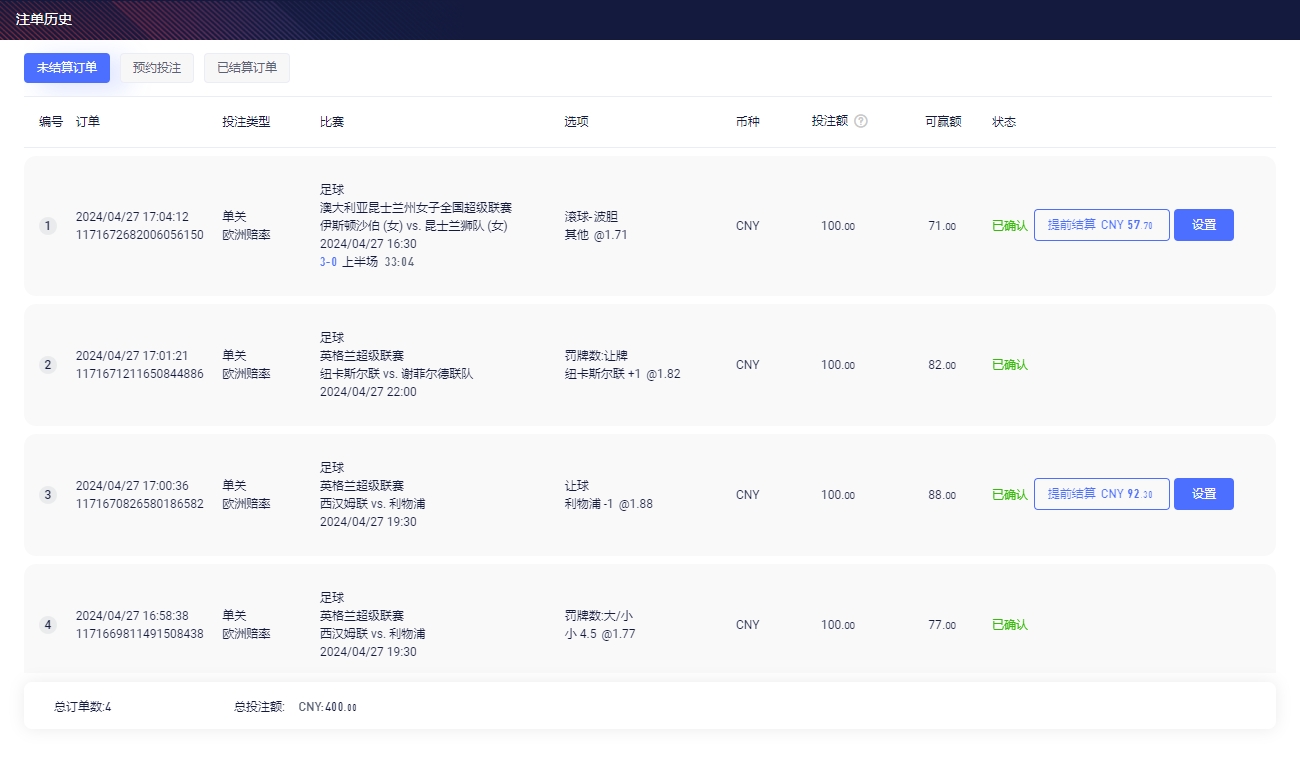
Task: Click the 注单历史 page title
Action: [x=44, y=19]
